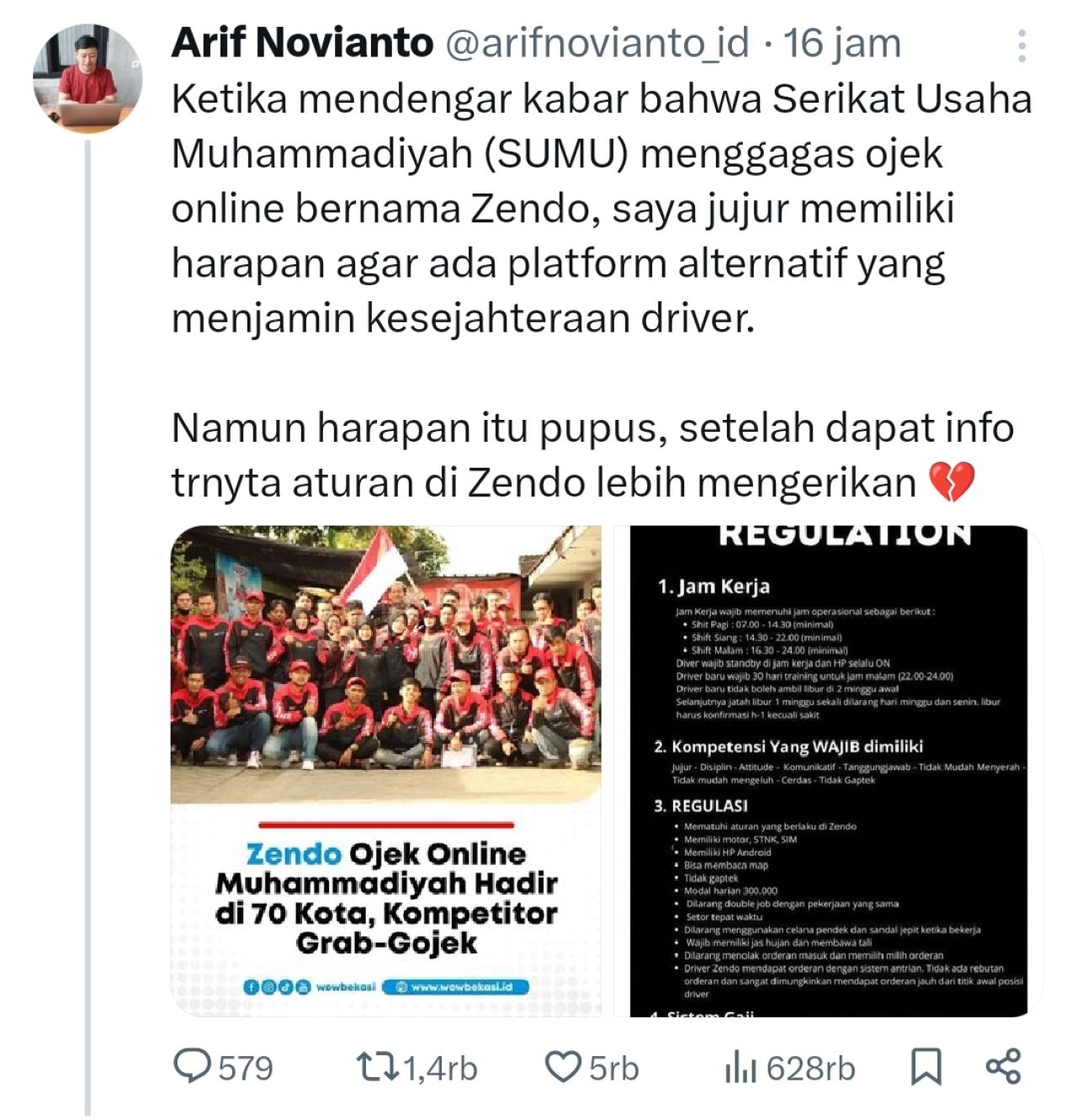Click the Zendo Ojek Online headline caption

coord(386,898)
